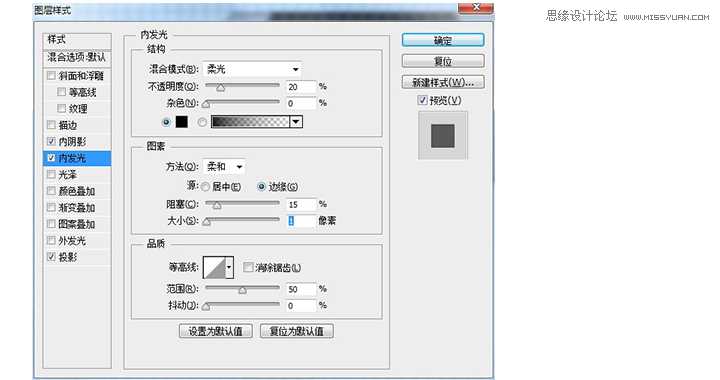Enable the 外发光 checkbox
The width and height of the screenshot is (720, 380).
point(51,240)
